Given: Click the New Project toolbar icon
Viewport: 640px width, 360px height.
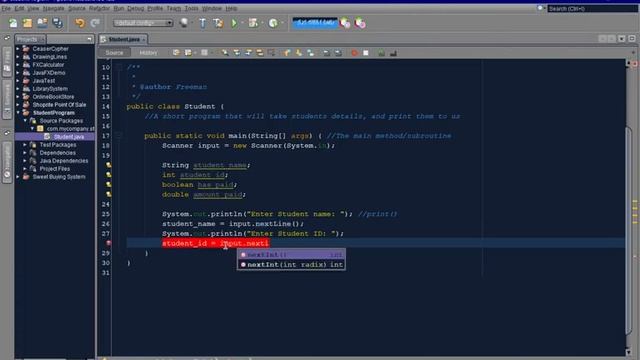Looking at the screenshot, I should 27,23.
